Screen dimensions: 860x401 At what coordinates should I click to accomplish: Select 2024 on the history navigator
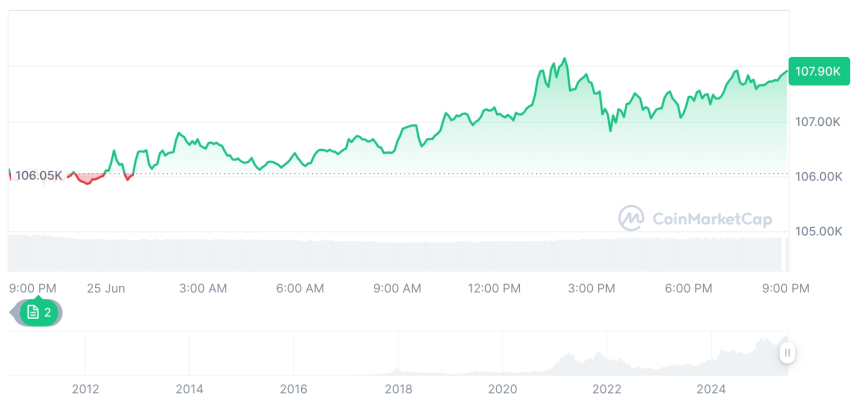(x=711, y=388)
